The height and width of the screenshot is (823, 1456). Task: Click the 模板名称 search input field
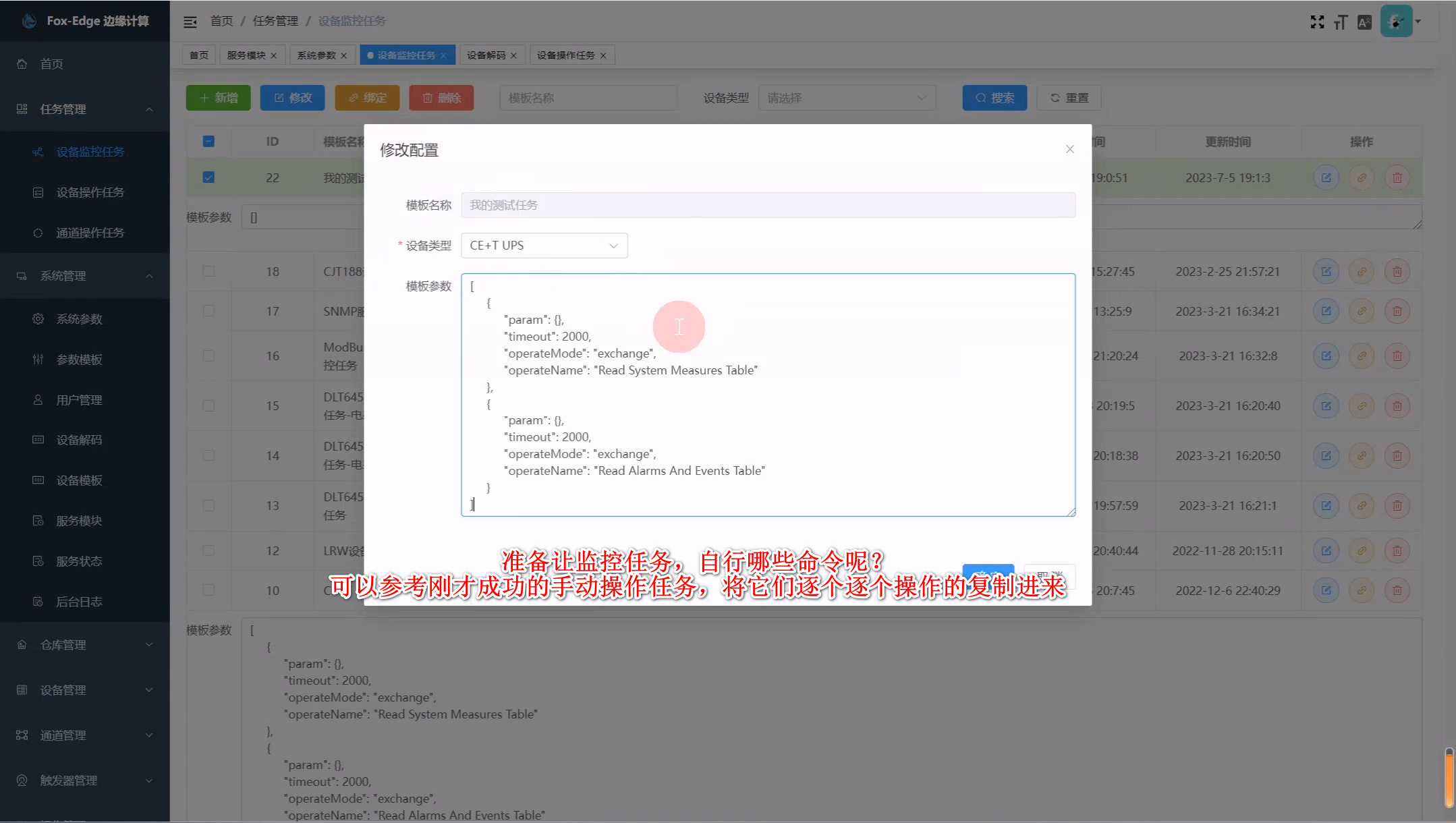pos(588,98)
